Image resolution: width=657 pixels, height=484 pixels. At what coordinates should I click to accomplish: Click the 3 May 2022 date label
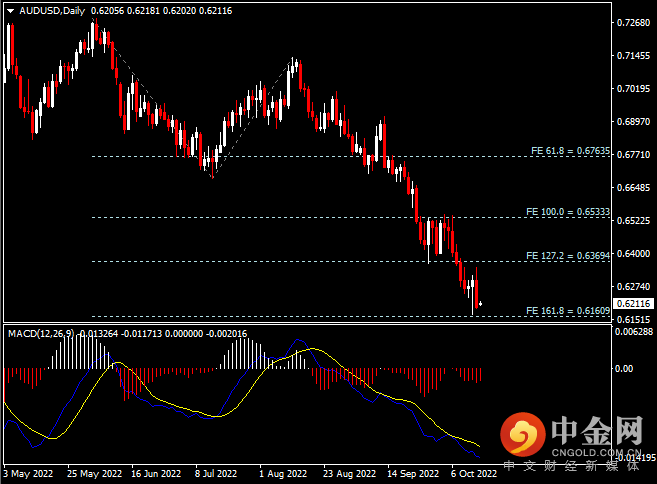[x=28, y=474]
